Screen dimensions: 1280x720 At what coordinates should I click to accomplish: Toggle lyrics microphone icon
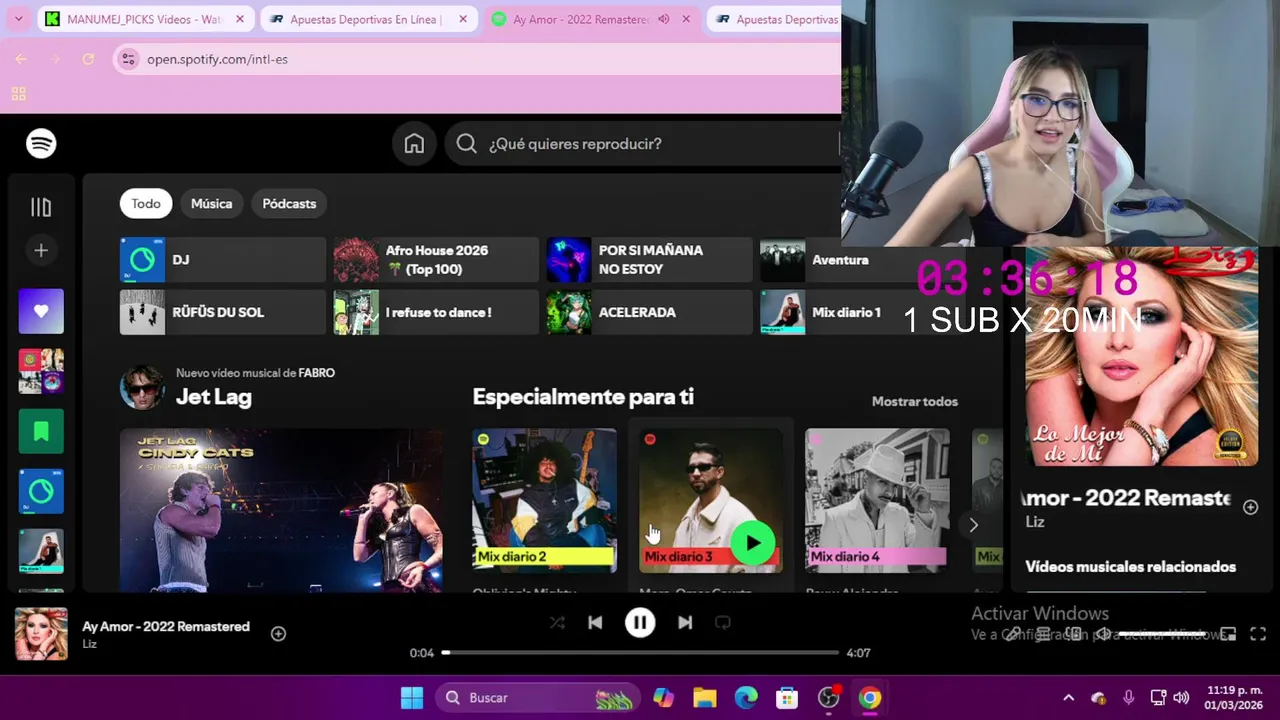1013,634
